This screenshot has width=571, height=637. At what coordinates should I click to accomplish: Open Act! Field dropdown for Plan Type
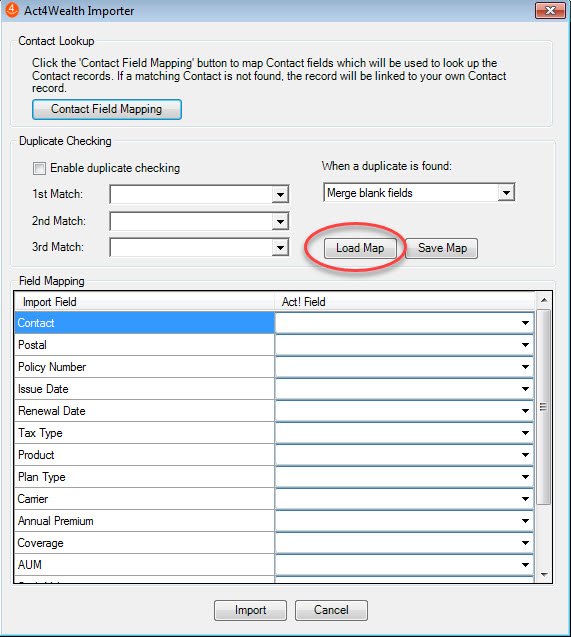pyautogui.click(x=525, y=477)
